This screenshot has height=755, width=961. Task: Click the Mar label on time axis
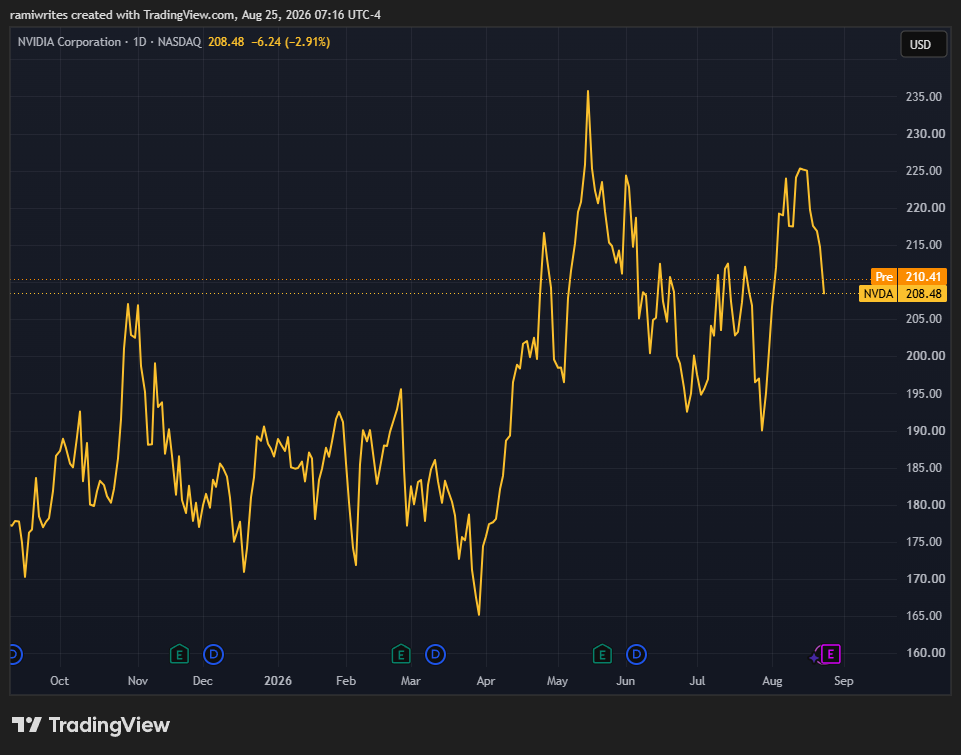click(411, 681)
